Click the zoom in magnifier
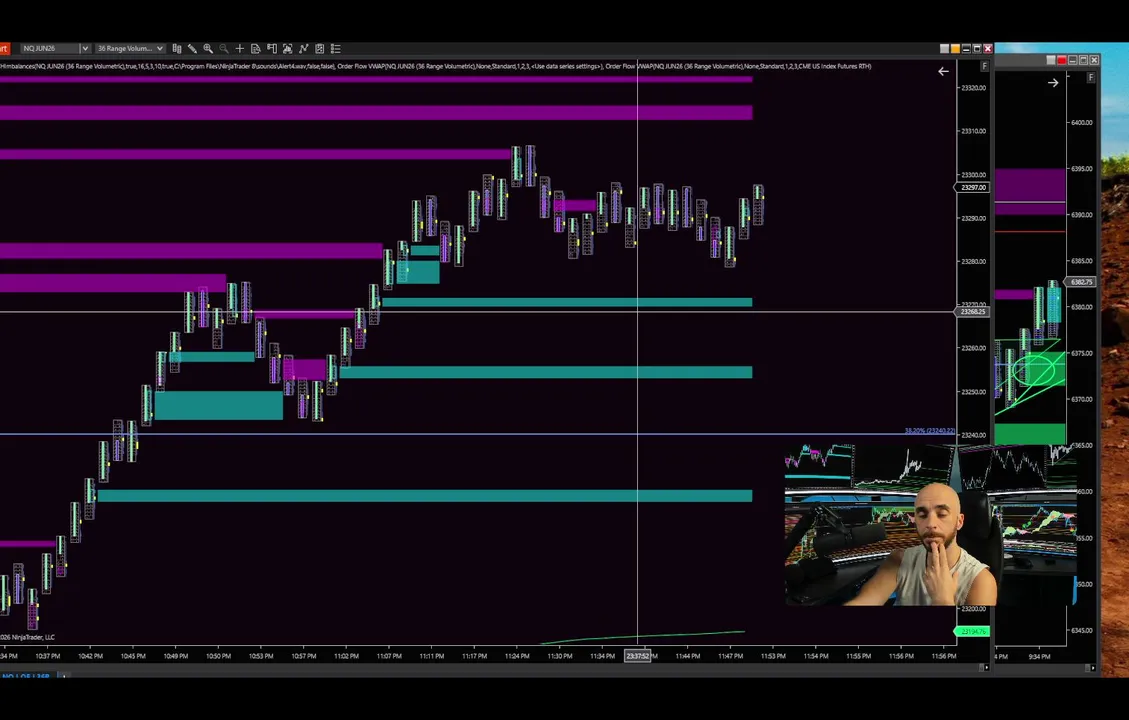This screenshot has height=720, width=1129. 208,48
